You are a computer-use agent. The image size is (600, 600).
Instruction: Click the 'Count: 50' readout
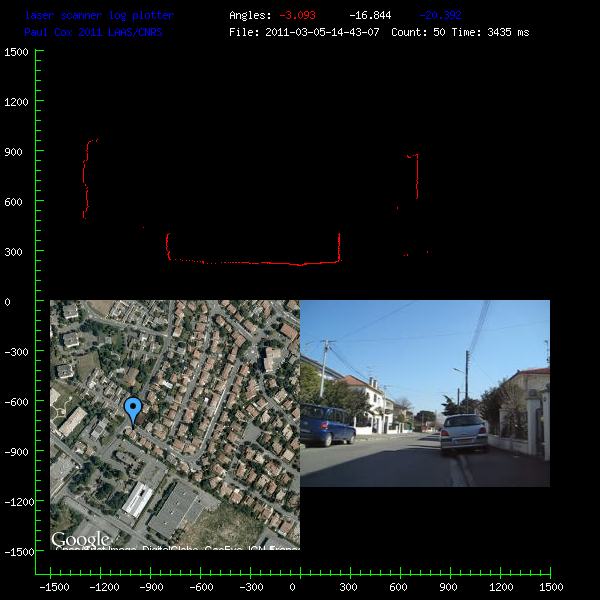click(418, 32)
